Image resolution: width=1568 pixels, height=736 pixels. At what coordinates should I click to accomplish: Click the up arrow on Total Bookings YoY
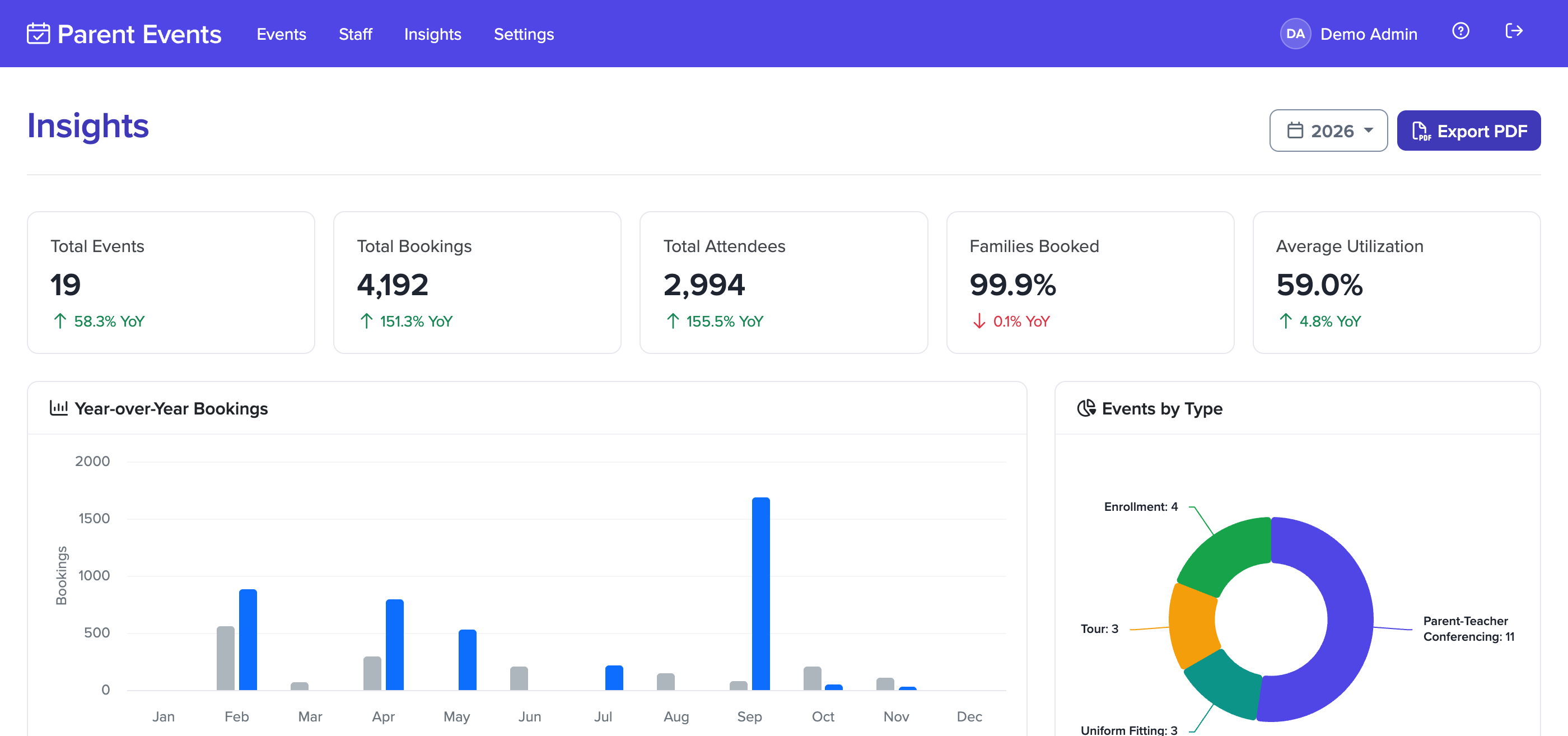[x=366, y=321]
